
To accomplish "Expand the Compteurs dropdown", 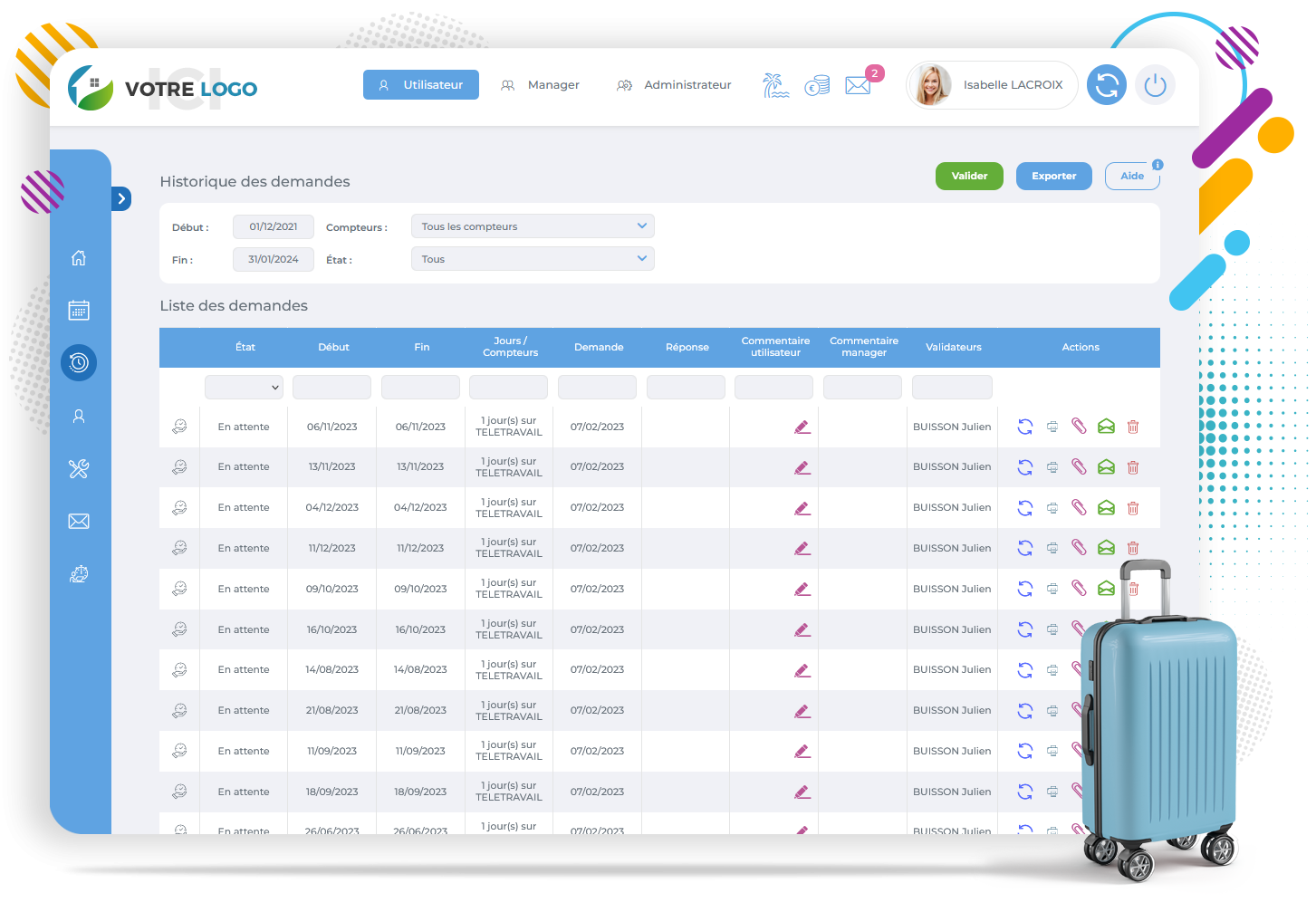I will (x=533, y=226).
